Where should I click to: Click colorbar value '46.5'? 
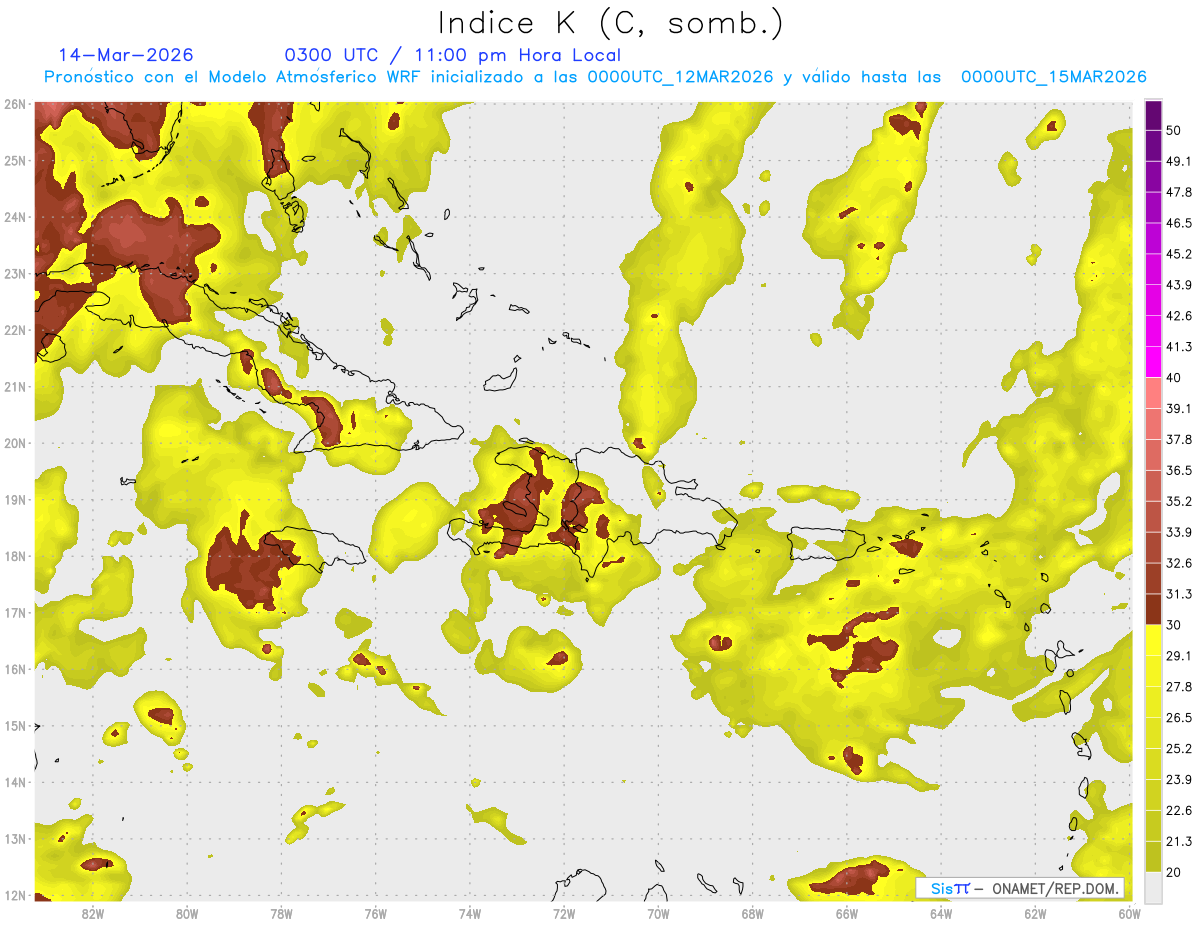(x=1179, y=223)
